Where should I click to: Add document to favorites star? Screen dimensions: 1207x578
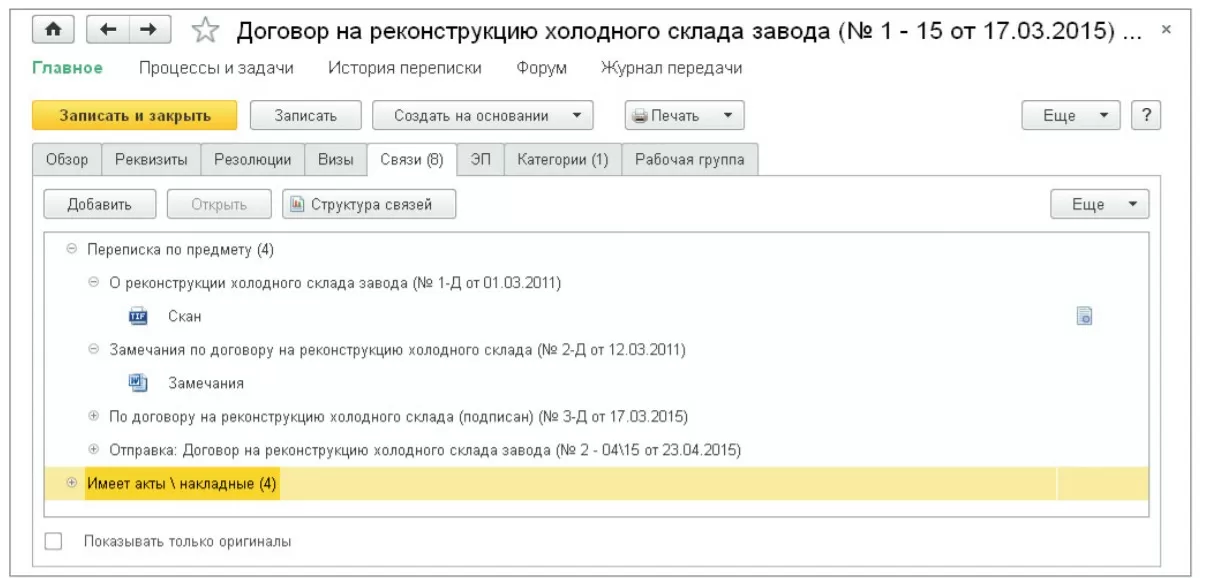tap(203, 31)
